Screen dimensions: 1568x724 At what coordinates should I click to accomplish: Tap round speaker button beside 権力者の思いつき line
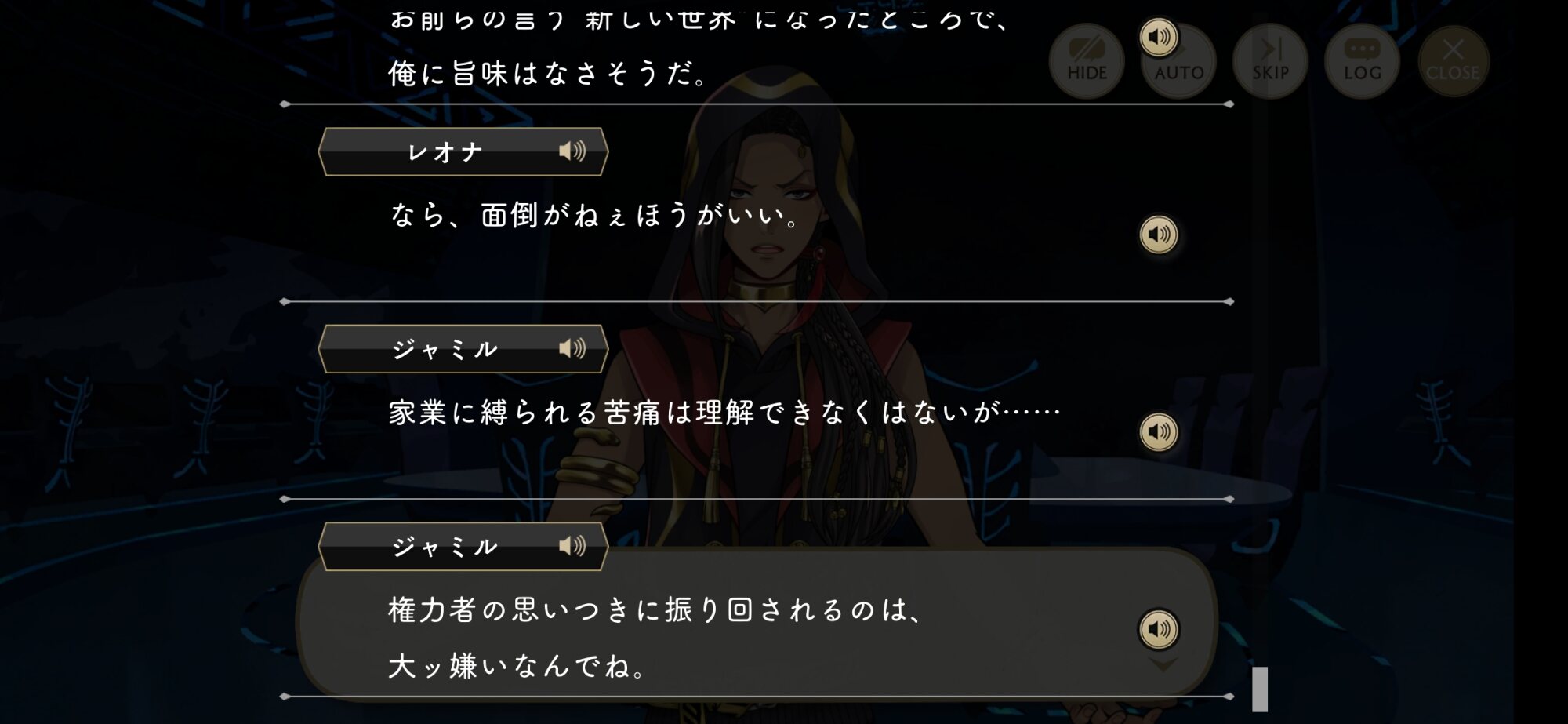point(1158,629)
